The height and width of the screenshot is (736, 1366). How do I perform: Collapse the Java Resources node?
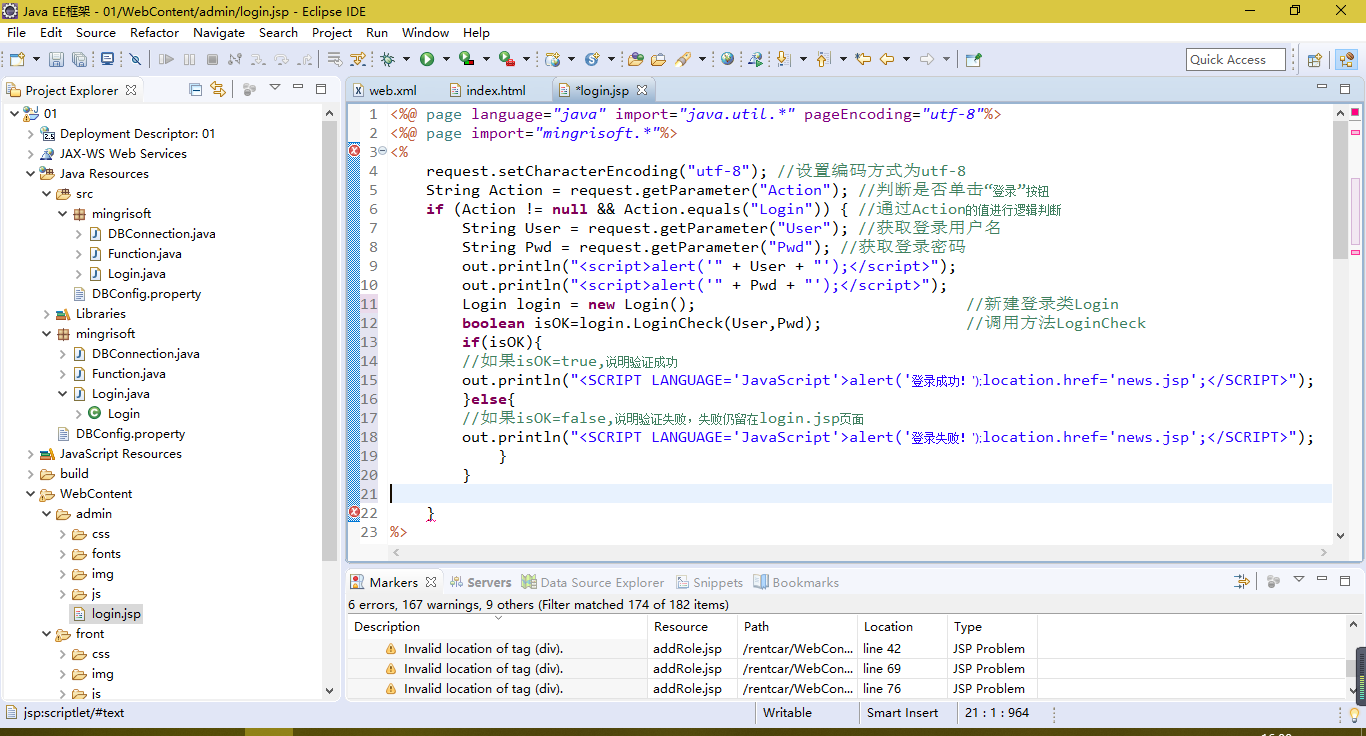tap(30, 173)
